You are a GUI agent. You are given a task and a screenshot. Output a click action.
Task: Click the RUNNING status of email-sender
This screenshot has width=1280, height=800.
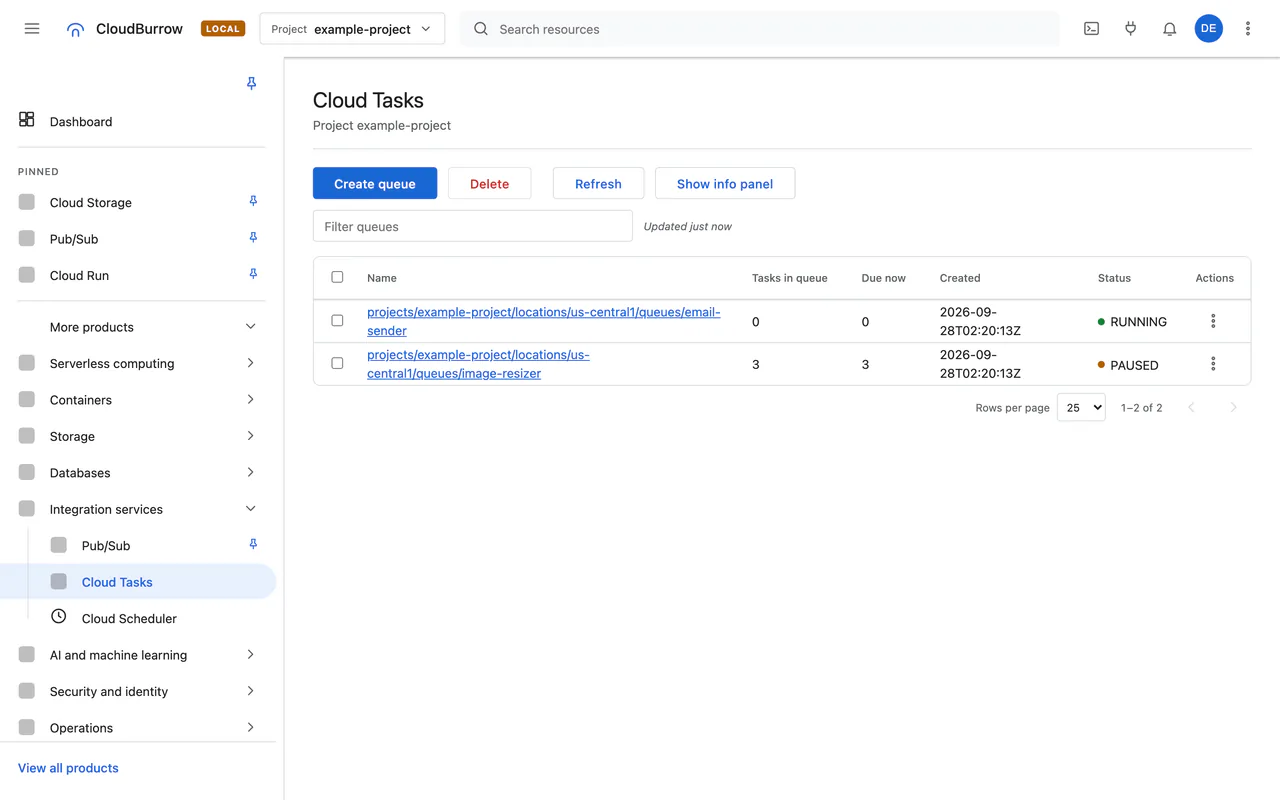[1132, 322]
